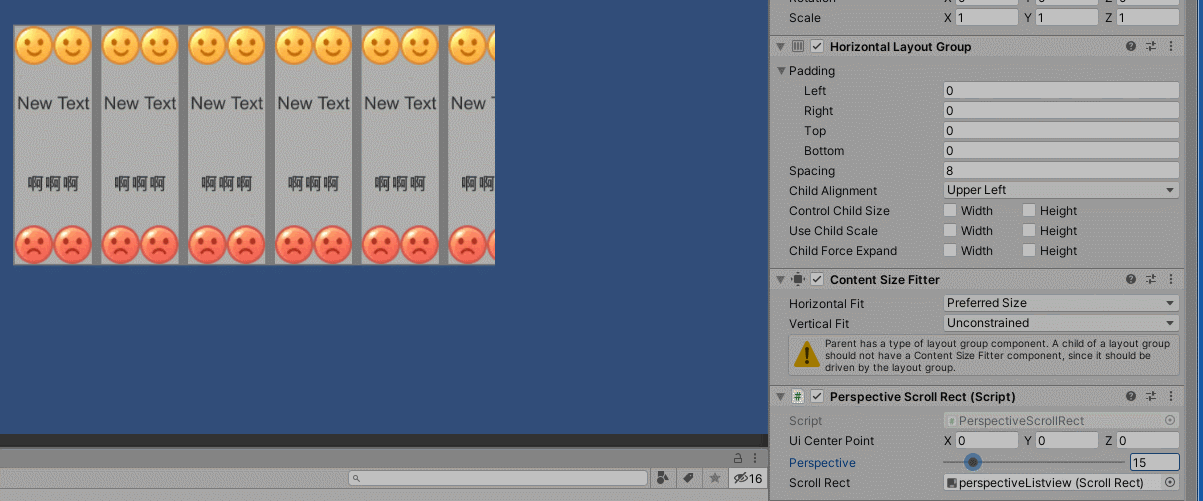The height and width of the screenshot is (501, 1203).
Task: Click Search by Label tag icon
Action: [689, 479]
